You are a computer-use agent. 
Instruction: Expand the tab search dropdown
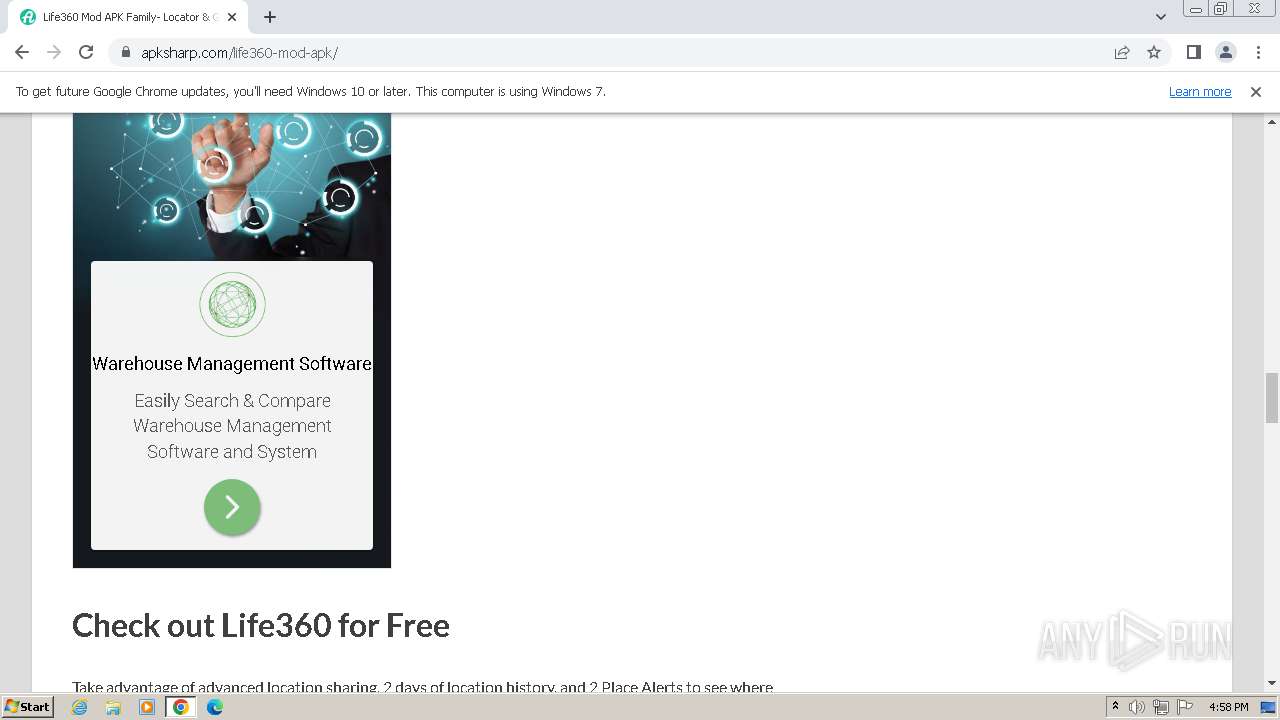pyautogui.click(x=1161, y=17)
